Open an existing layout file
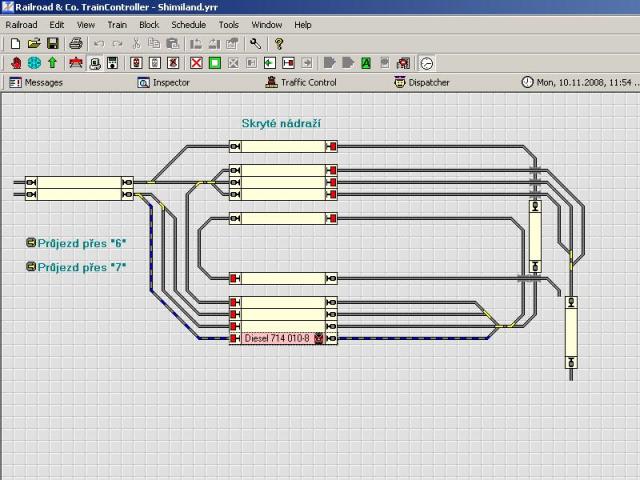The image size is (640, 480). (x=34, y=43)
